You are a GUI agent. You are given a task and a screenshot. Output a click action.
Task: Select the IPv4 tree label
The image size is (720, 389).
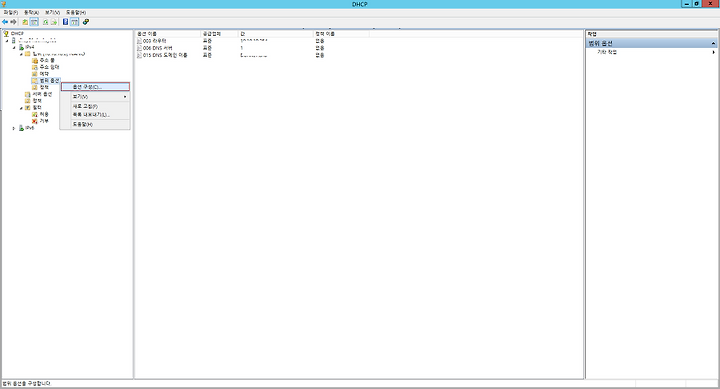pos(30,47)
